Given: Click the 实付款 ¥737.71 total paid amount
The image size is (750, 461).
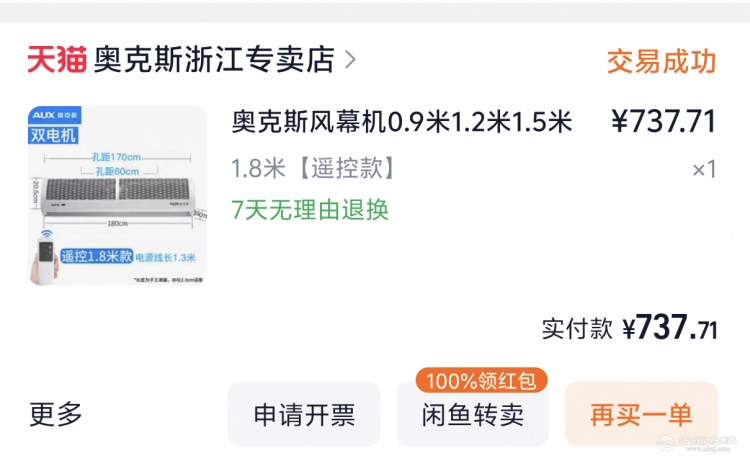Looking at the screenshot, I should 629,328.
